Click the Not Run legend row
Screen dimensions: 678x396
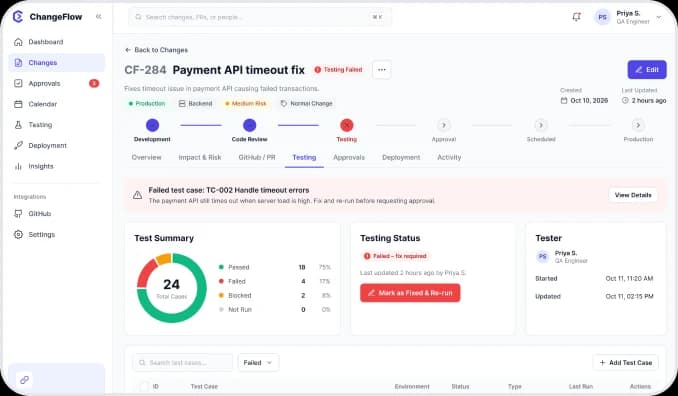(275, 310)
